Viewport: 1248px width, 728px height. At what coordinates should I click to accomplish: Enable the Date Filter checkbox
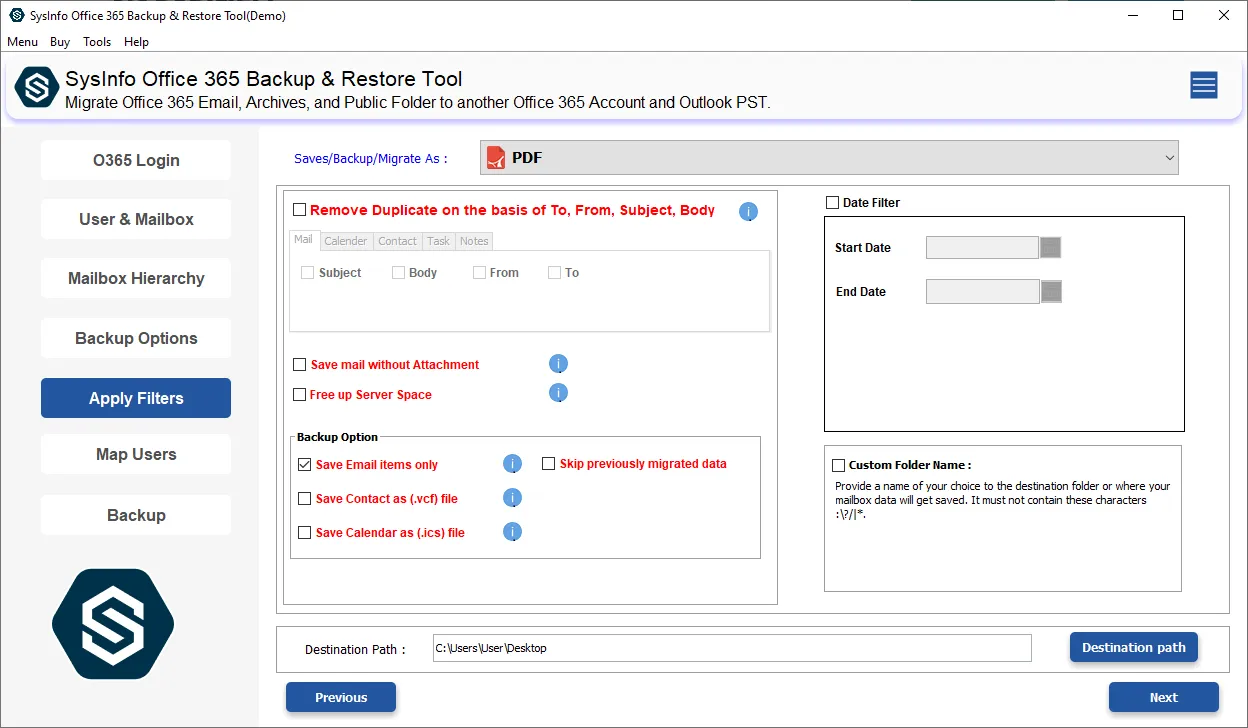tap(832, 203)
